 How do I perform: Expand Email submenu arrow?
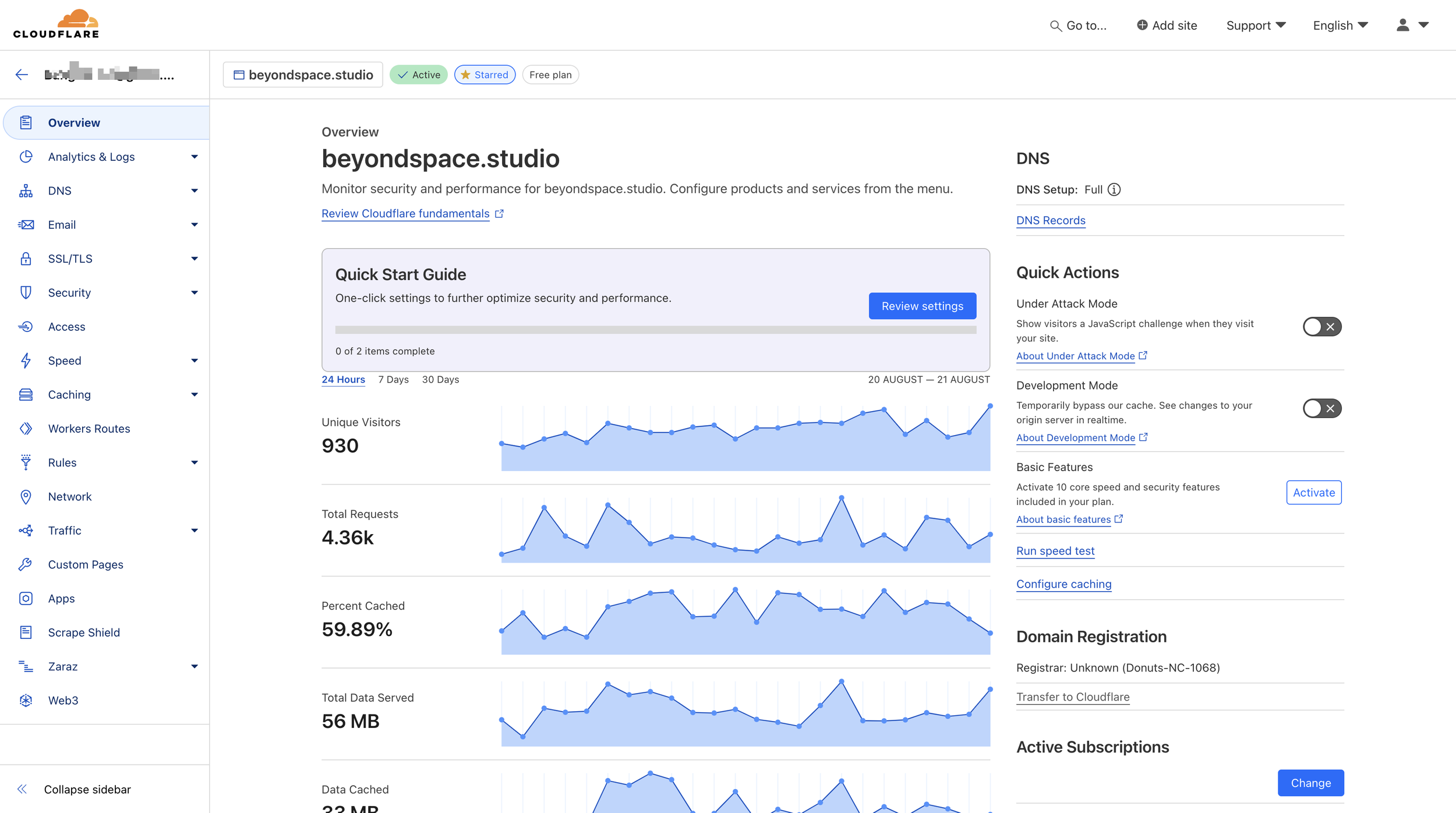pyautogui.click(x=195, y=225)
